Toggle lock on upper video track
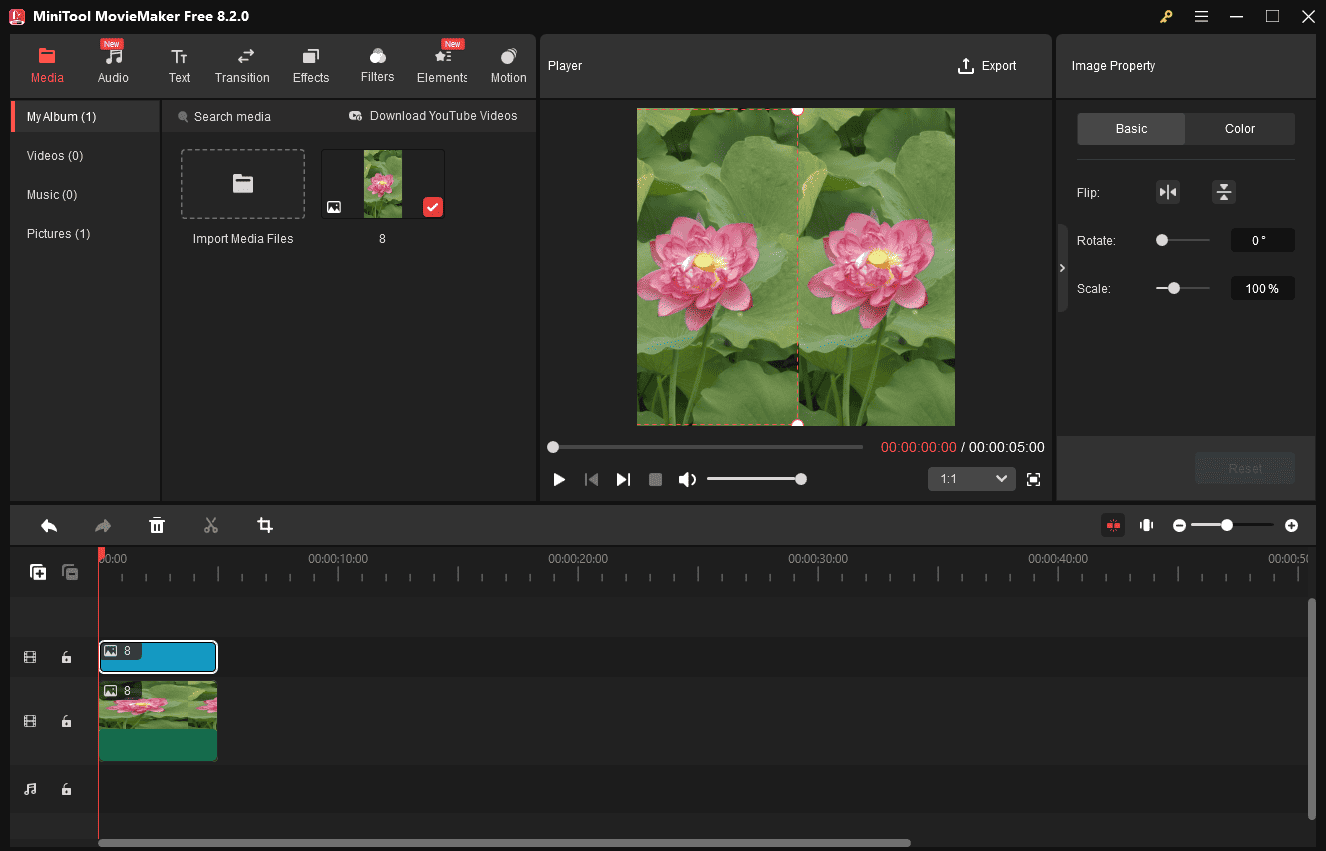Image resolution: width=1326 pixels, height=851 pixels. click(x=66, y=657)
